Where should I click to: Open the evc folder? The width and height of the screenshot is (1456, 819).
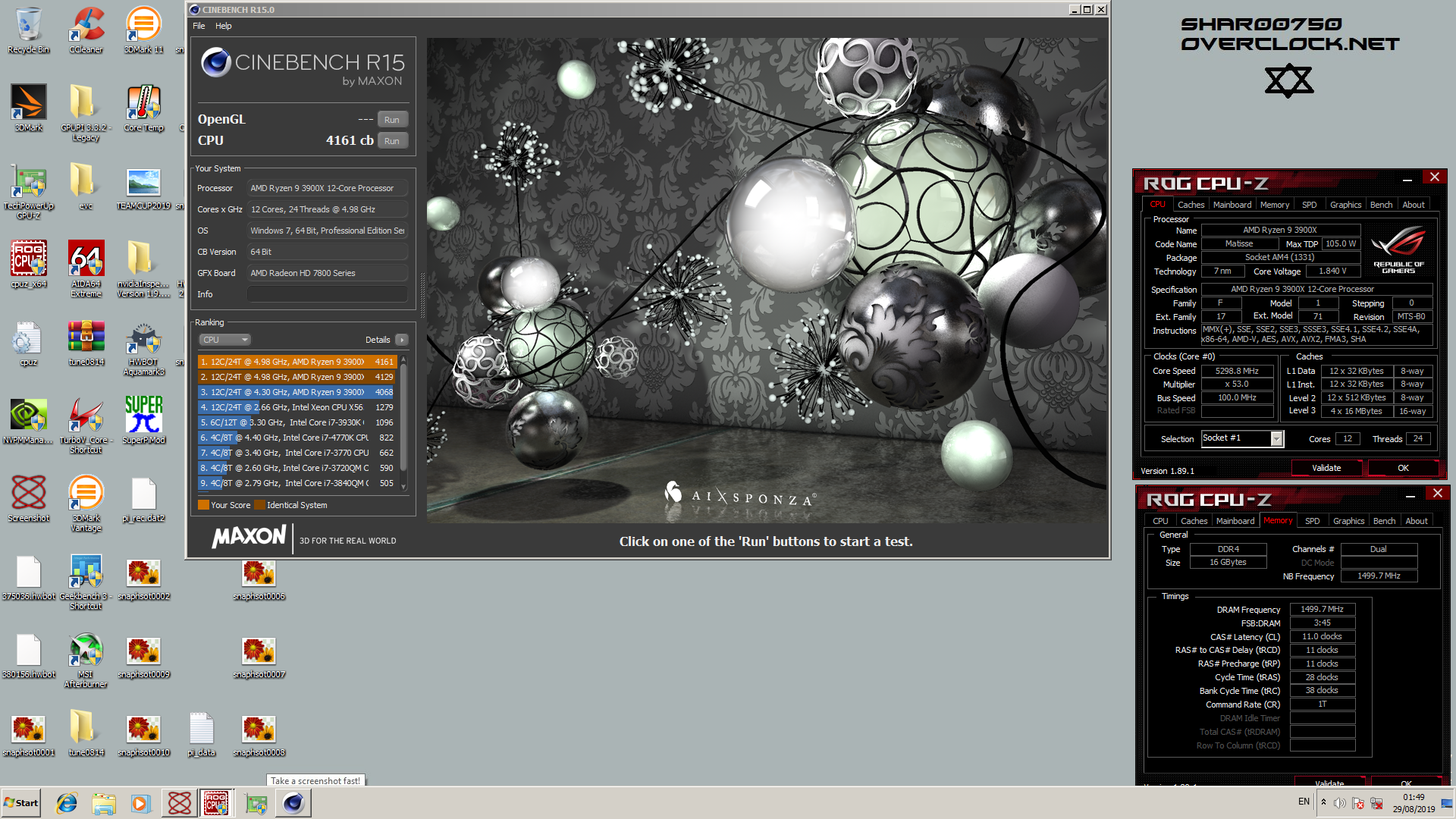point(86,186)
